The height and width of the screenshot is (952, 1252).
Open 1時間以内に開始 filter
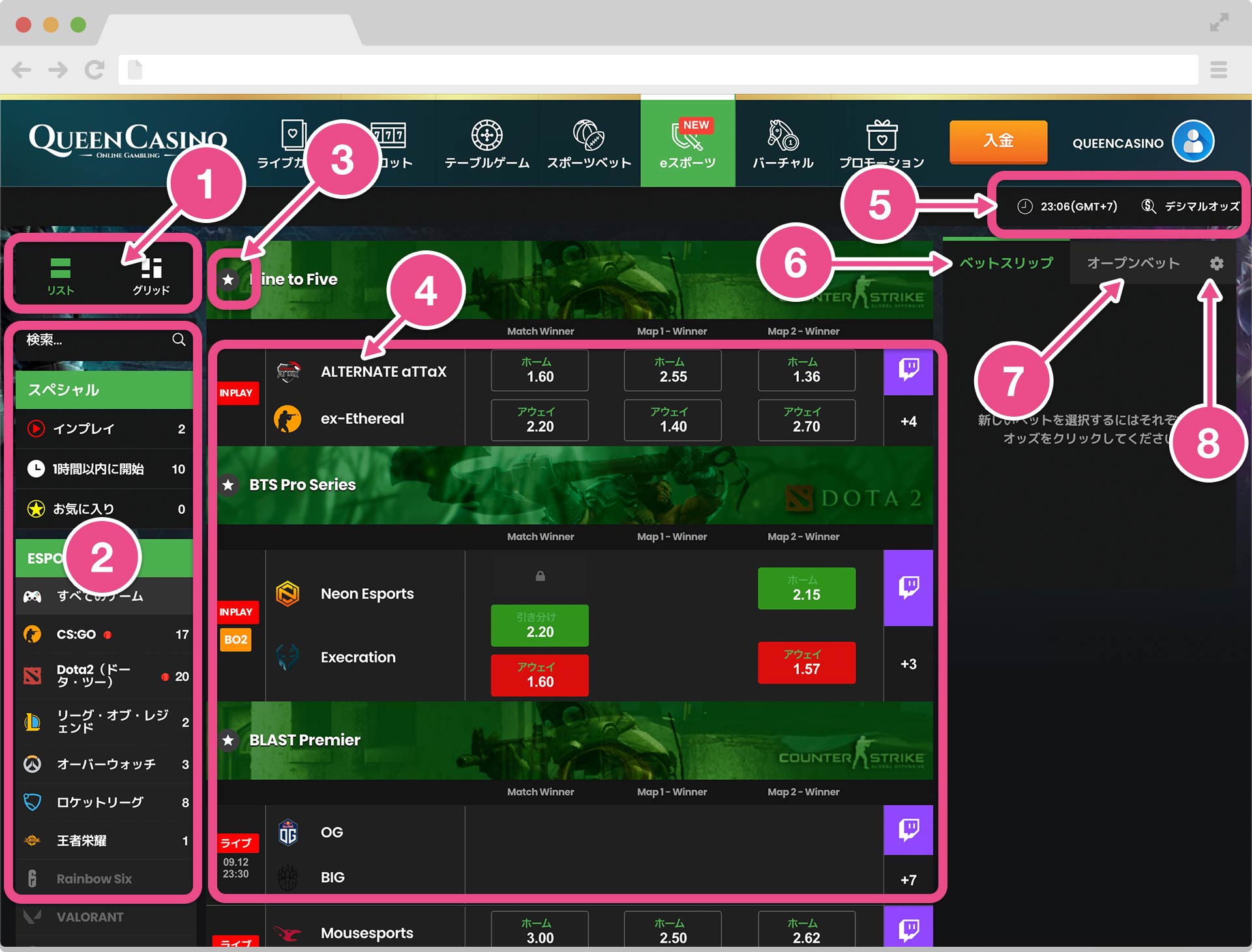tap(104, 469)
